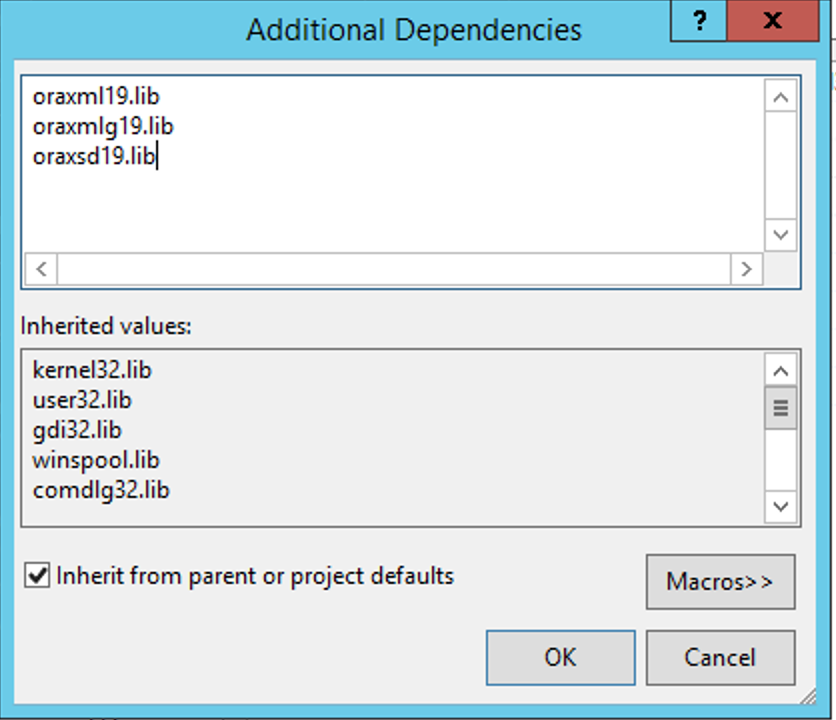Click up arrow of Inherited values scrollbar
This screenshot has width=836, height=720.
(x=781, y=370)
